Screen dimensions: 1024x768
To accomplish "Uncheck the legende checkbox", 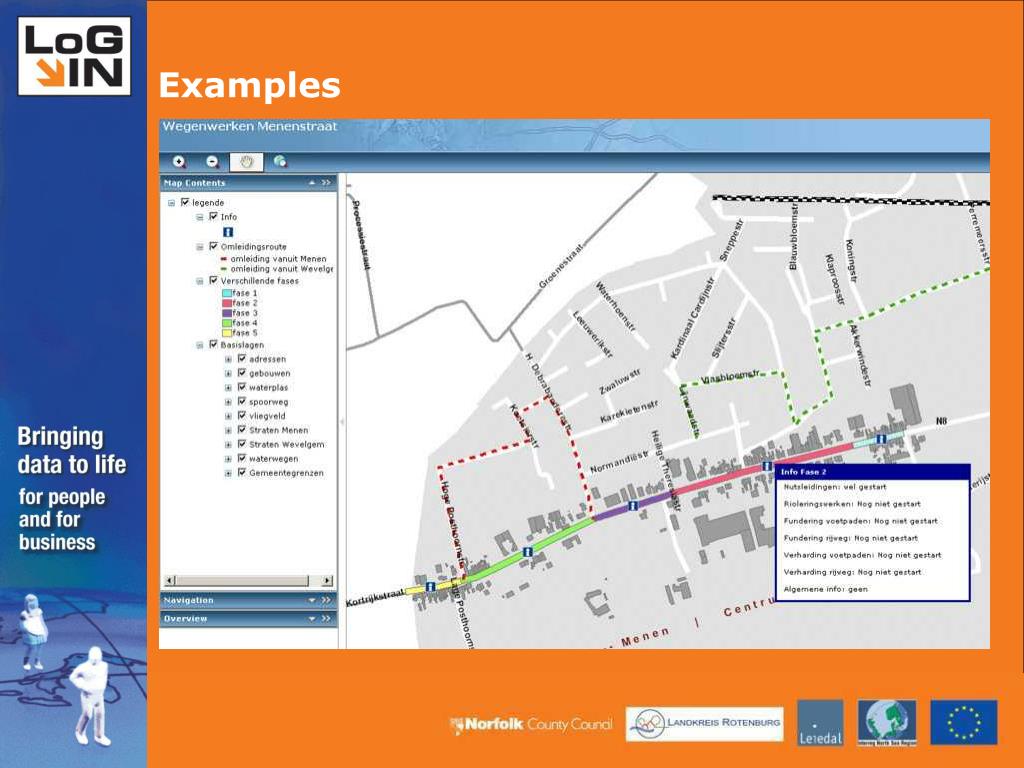I will click(x=185, y=202).
